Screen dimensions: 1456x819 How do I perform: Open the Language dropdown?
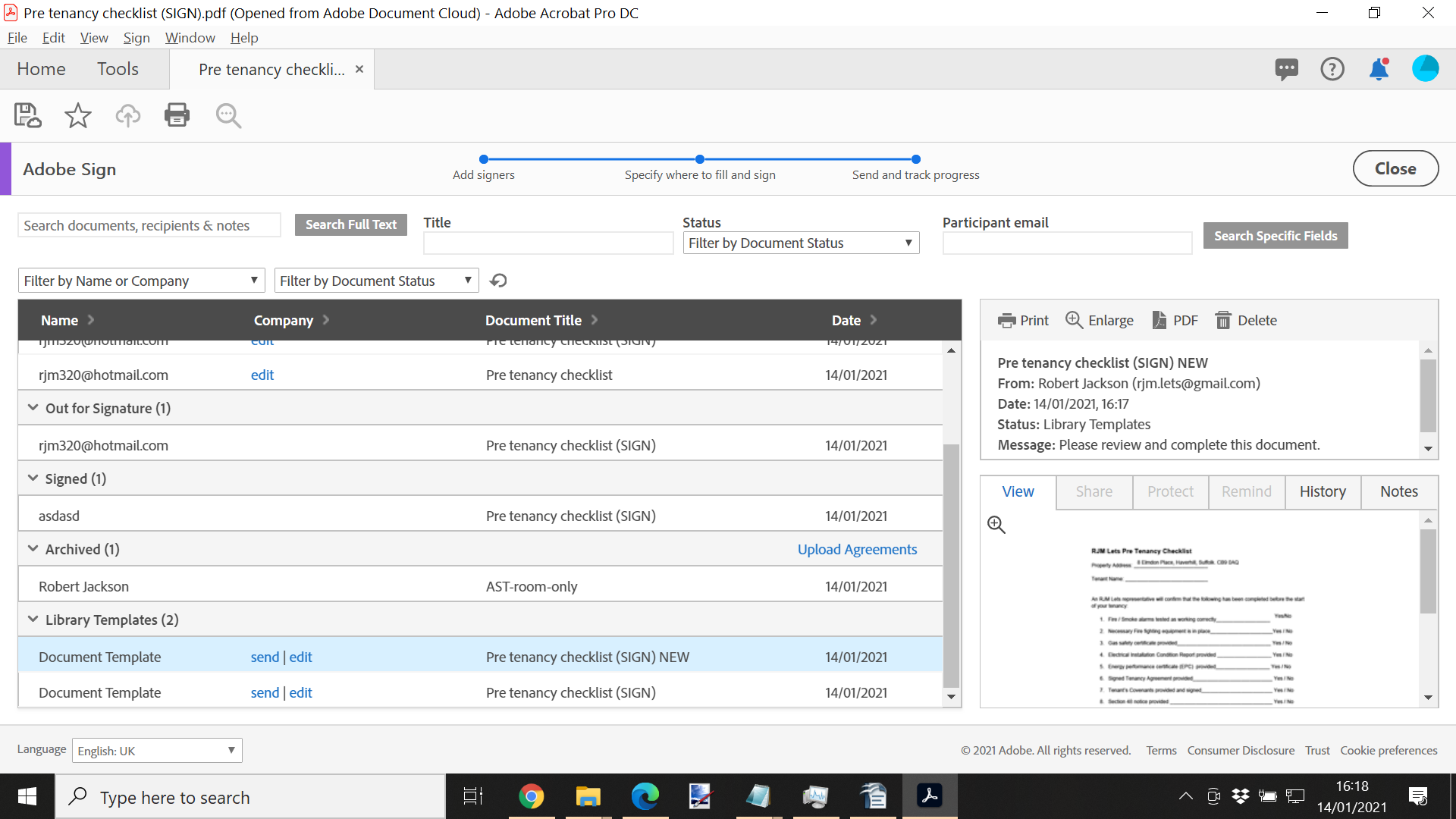coord(157,751)
